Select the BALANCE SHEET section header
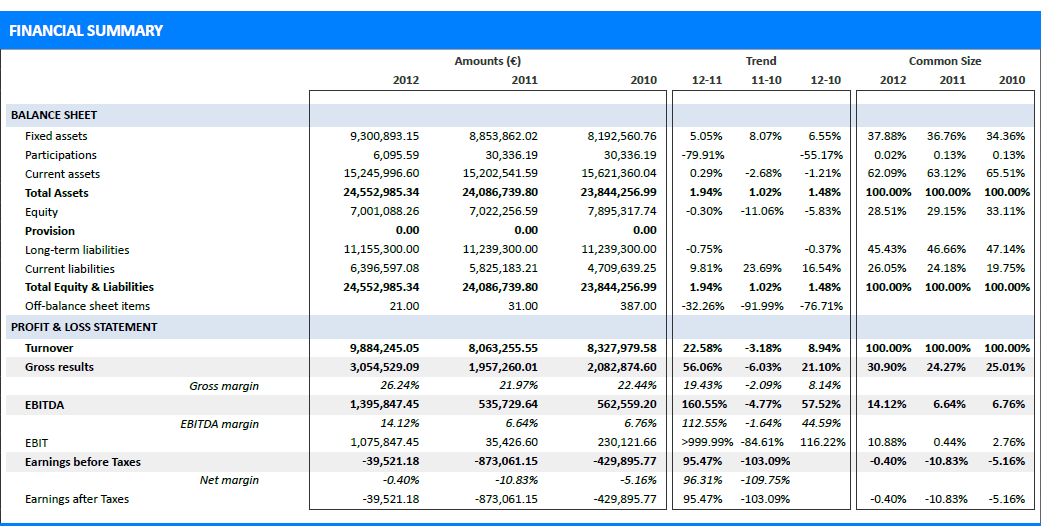 point(54,115)
